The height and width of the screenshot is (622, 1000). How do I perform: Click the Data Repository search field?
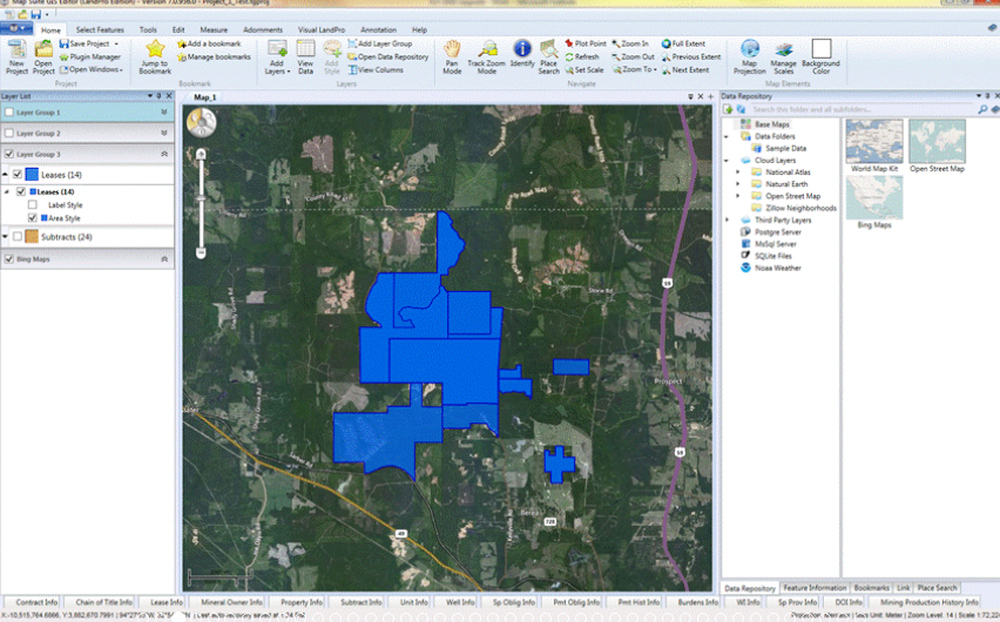tap(862, 110)
